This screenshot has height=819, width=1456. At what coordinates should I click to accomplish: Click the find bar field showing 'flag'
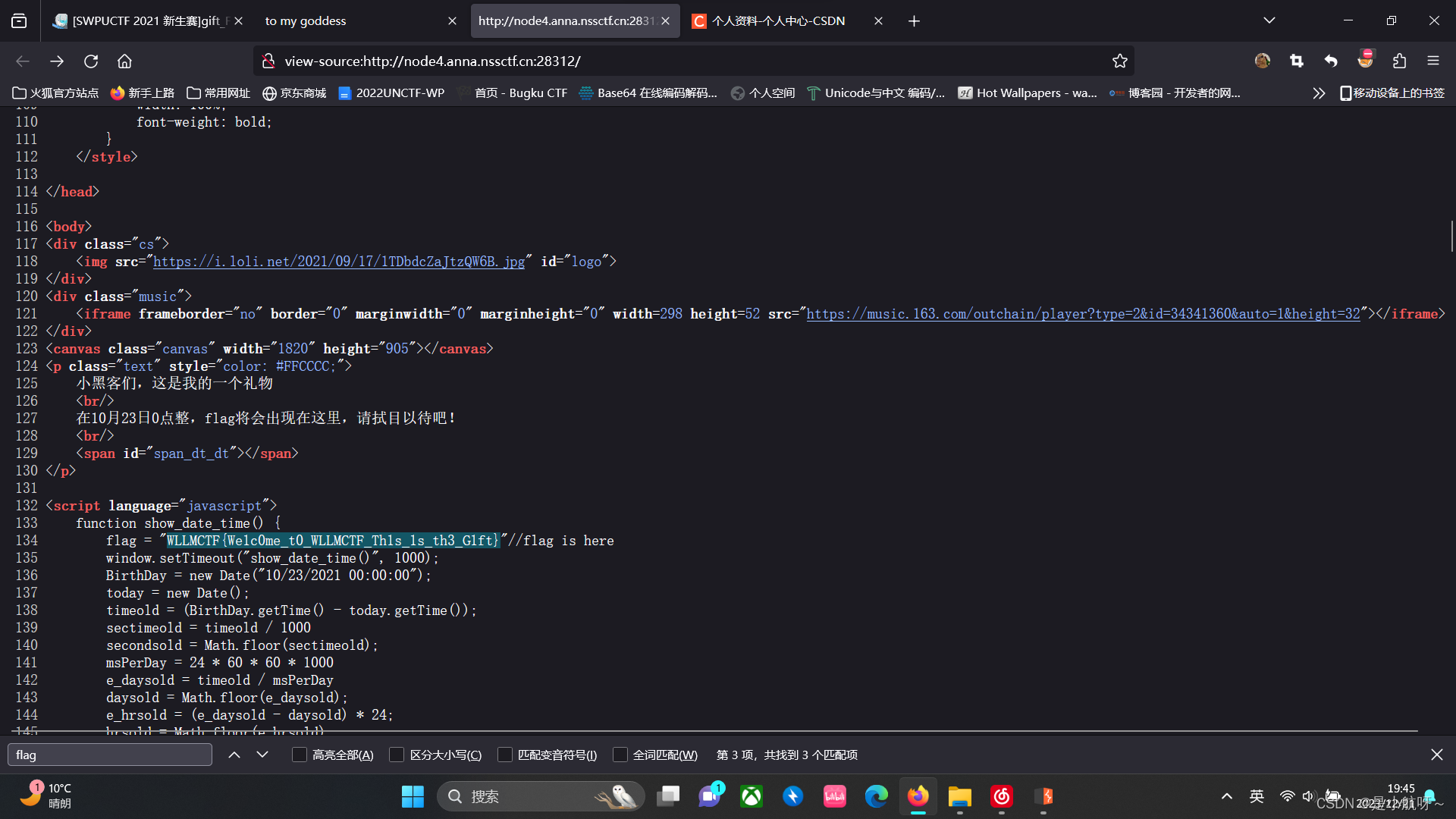click(x=109, y=755)
